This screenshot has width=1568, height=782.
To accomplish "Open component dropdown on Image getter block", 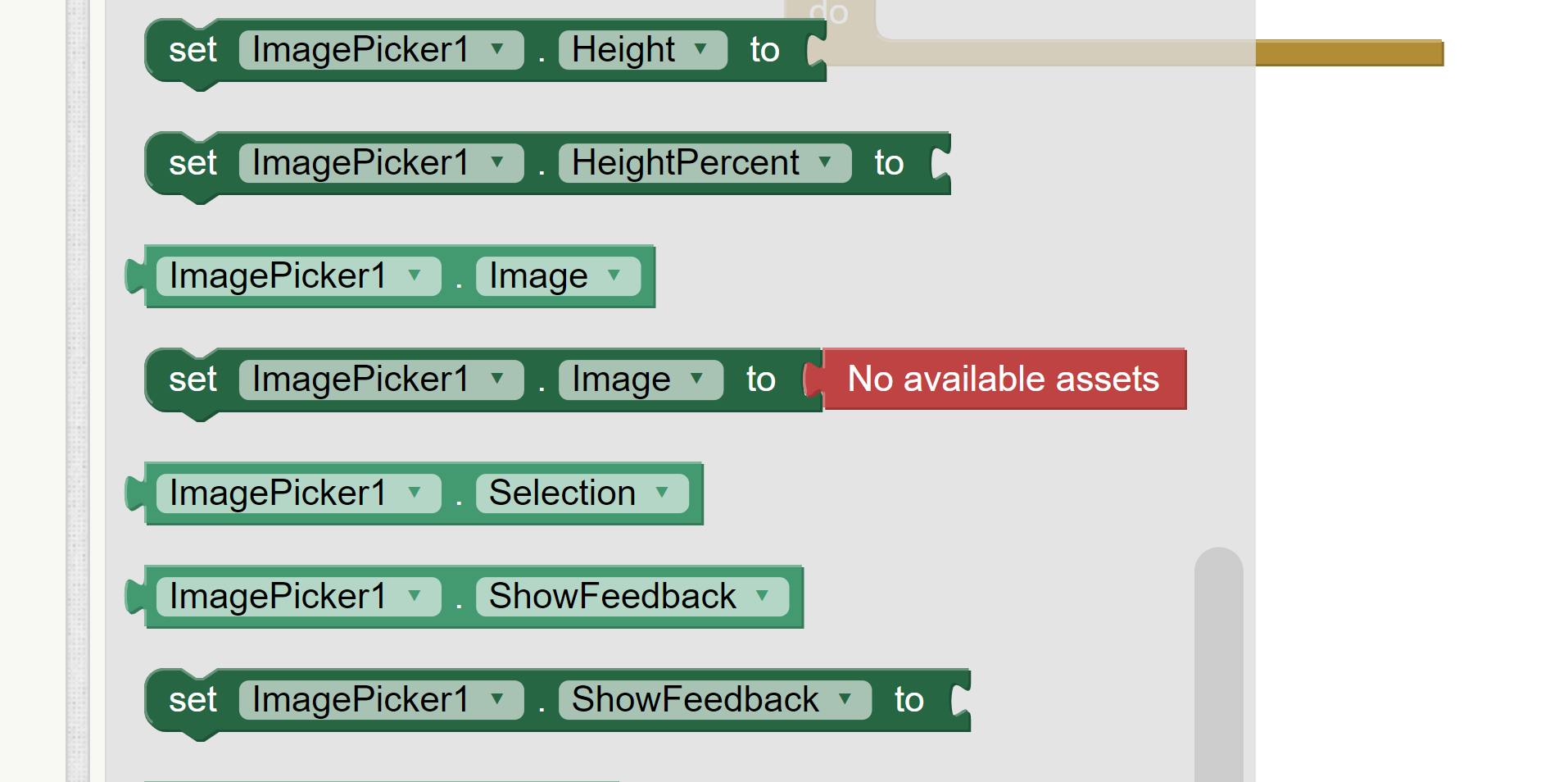I will (298, 276).
